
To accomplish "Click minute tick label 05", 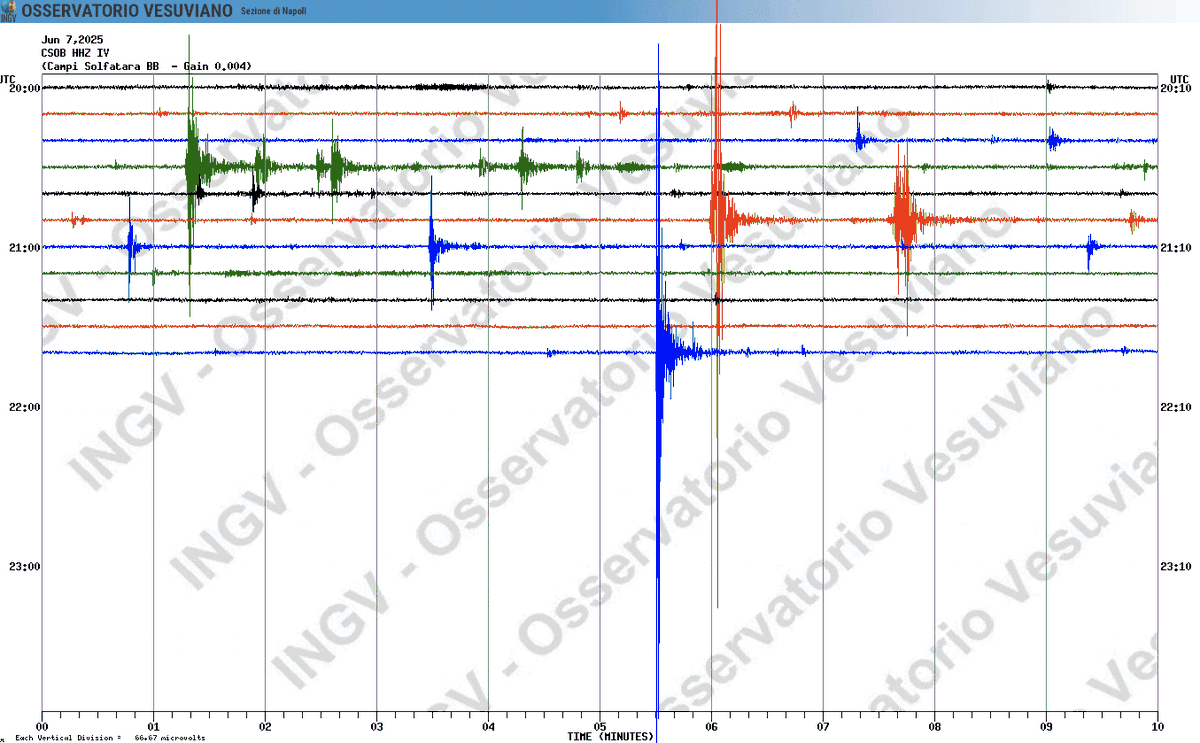I will pos(599,727).
